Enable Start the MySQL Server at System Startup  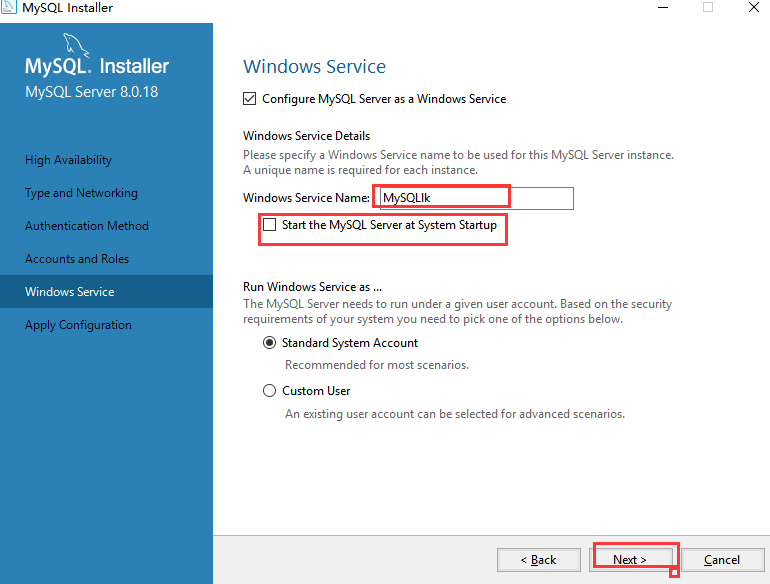[270, 225]
